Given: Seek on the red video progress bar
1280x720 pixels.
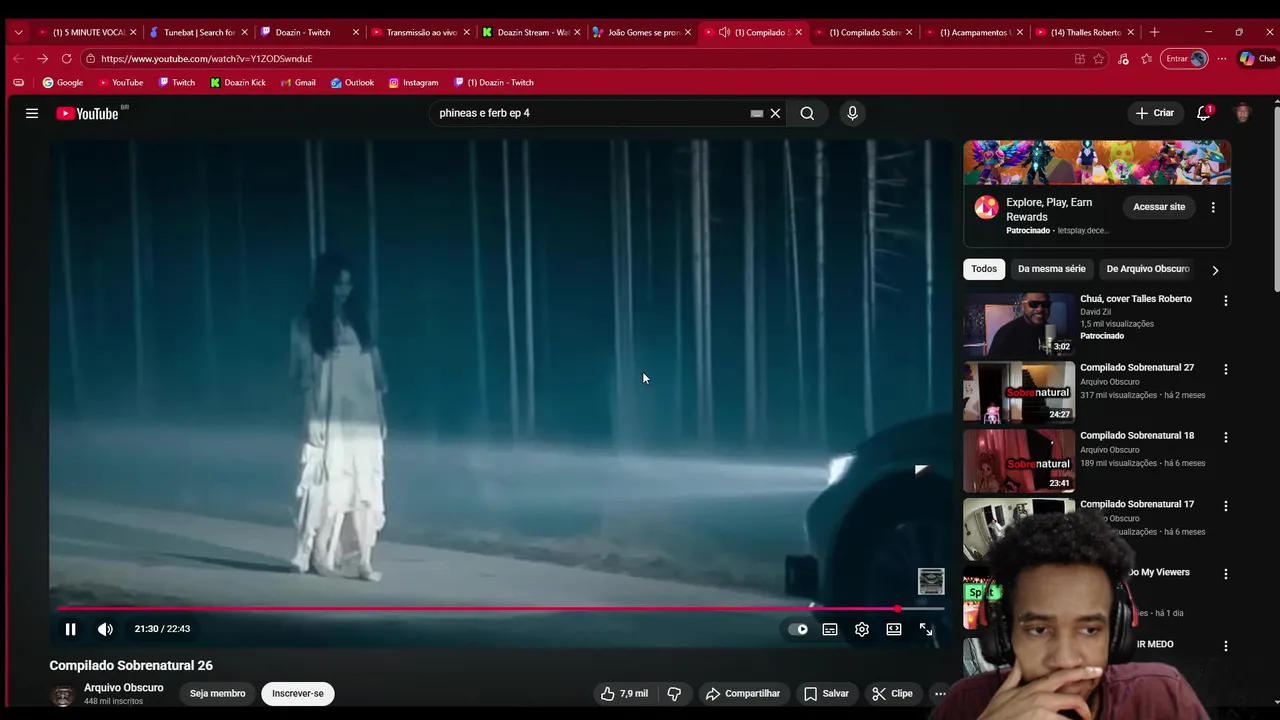Looking at the screenshot, I should tap(500, 608).
